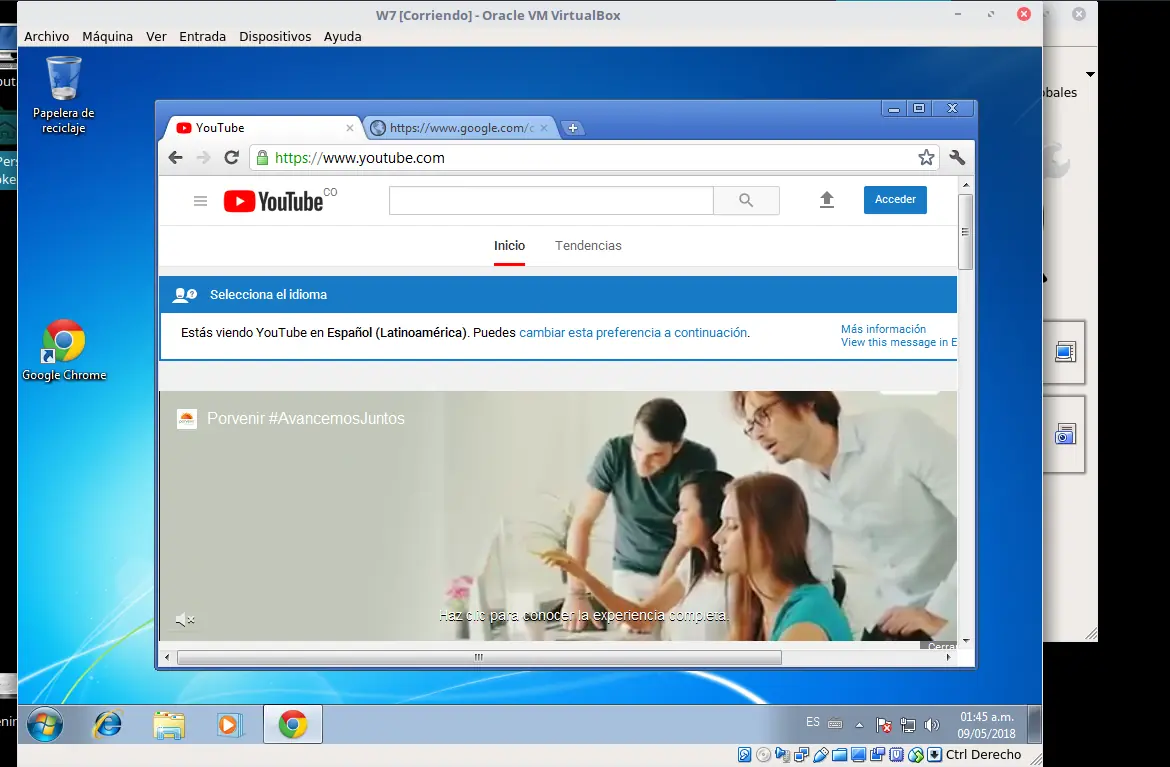Click 'View this message in' link
The height and width of the screenshot is (767, 1170).
pos(898,342)
